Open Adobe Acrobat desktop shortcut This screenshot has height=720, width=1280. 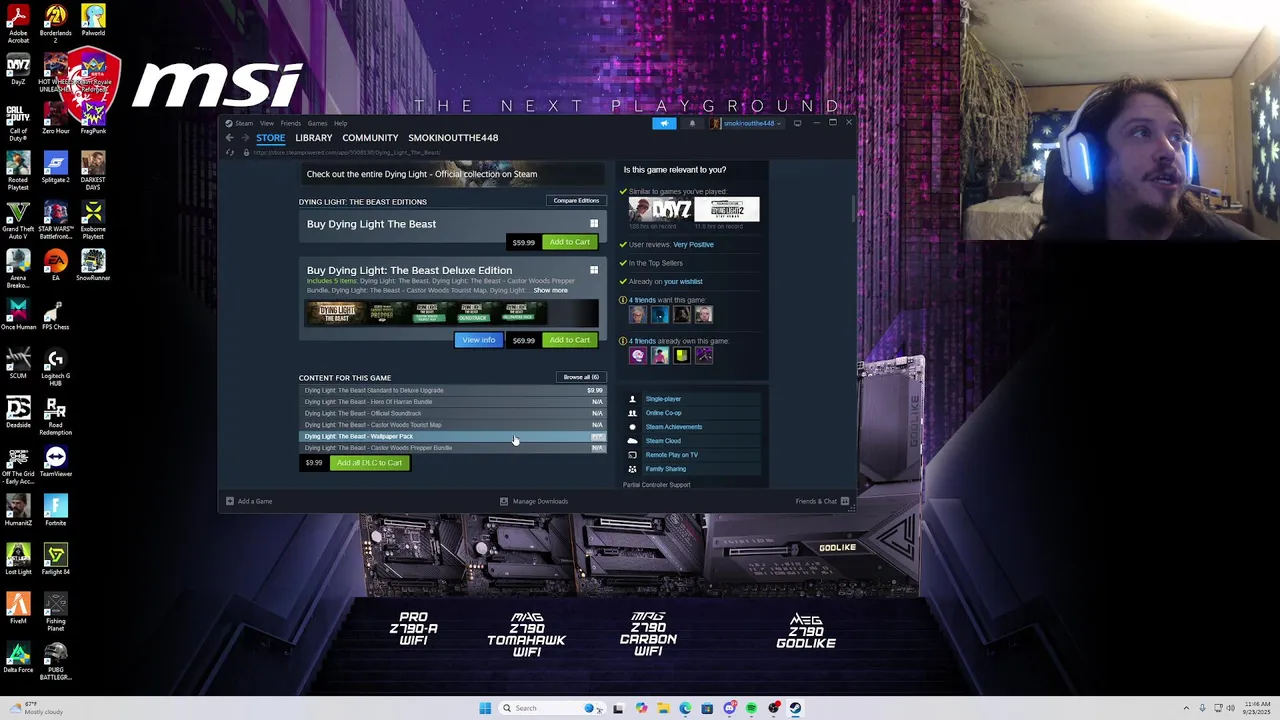tap(18, 24)
